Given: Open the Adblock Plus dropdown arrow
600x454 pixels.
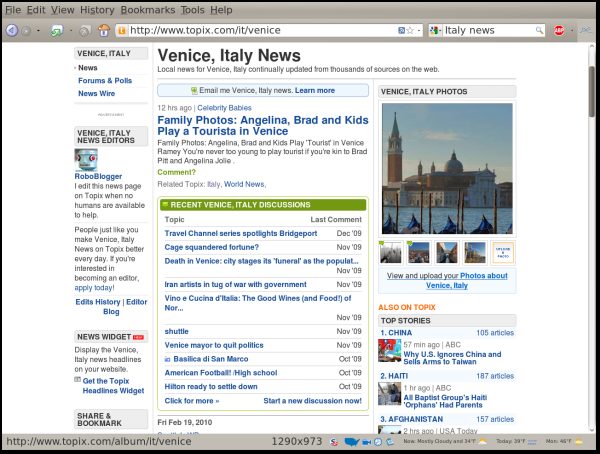Looking at the screenshot, I should (x=572, y=30).
